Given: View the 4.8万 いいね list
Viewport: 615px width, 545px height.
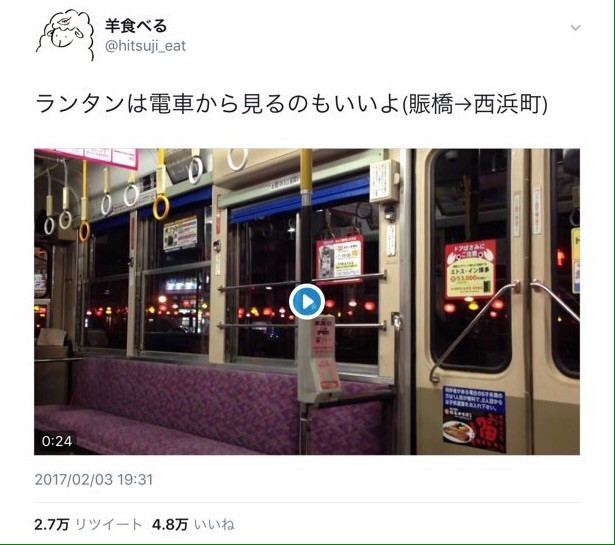Looking at the screenshot, I should click(x=193, y=524).
